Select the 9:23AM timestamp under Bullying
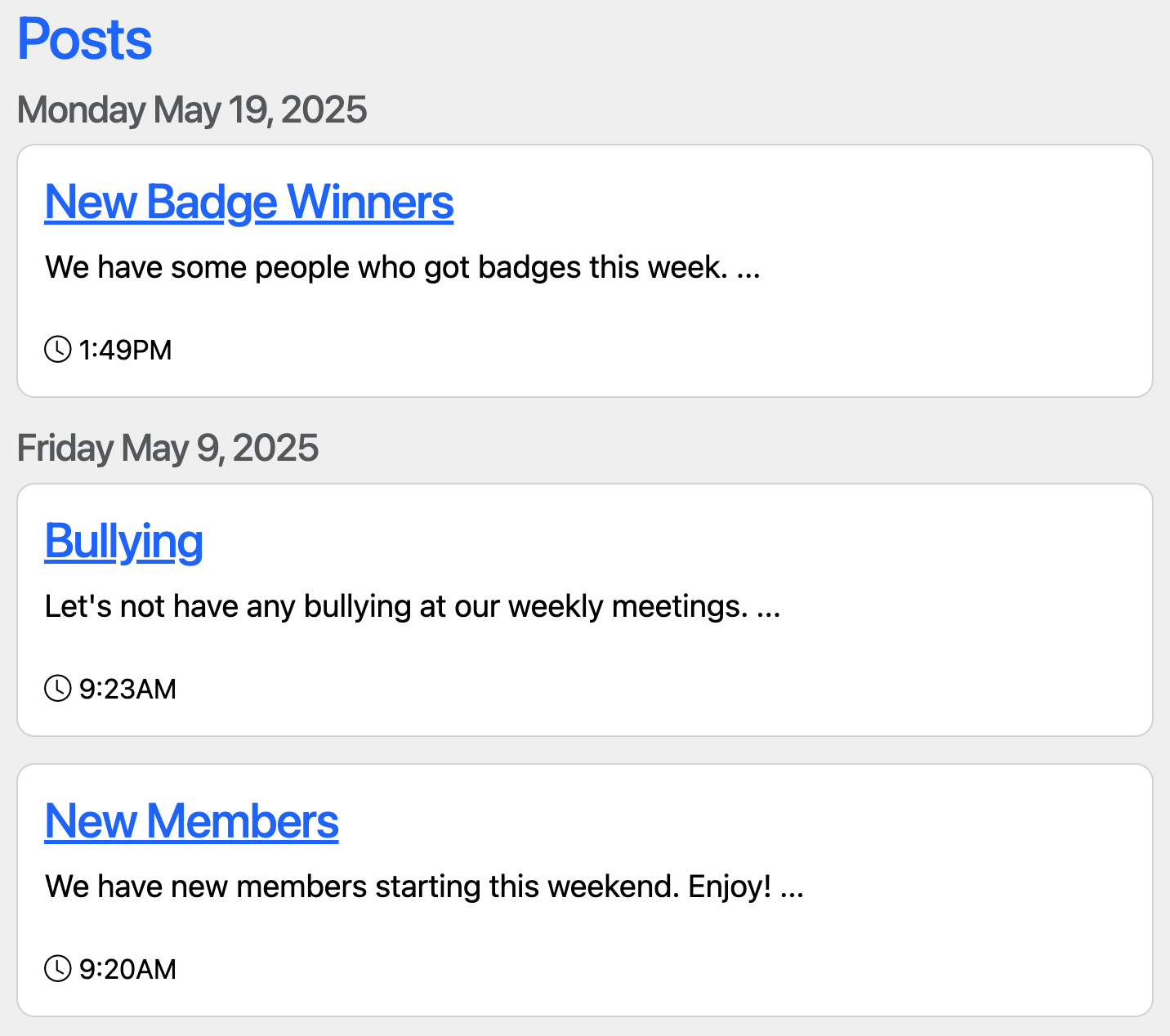The width and height of the screenshot is (1170, 1036). pyautogui.click(x=127, y=689)
